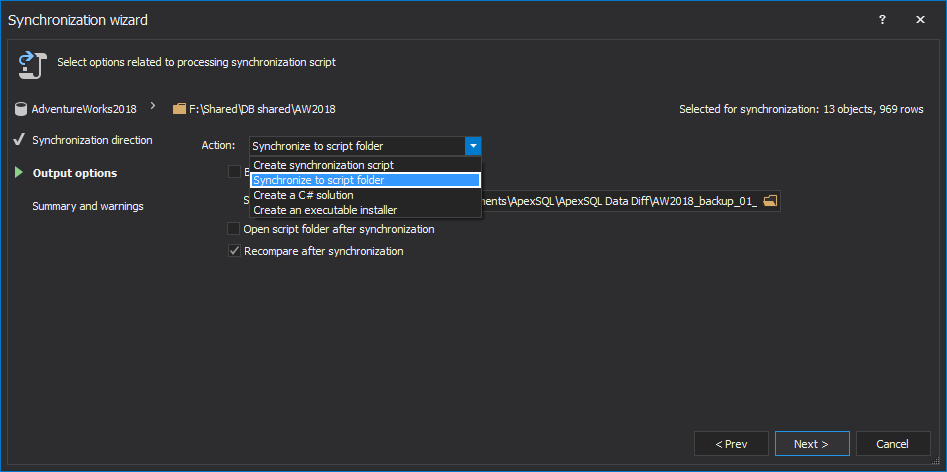Enable Open script folder after synchronization
The height and width of the screenshot is (472, 947).
click(234, 229)
